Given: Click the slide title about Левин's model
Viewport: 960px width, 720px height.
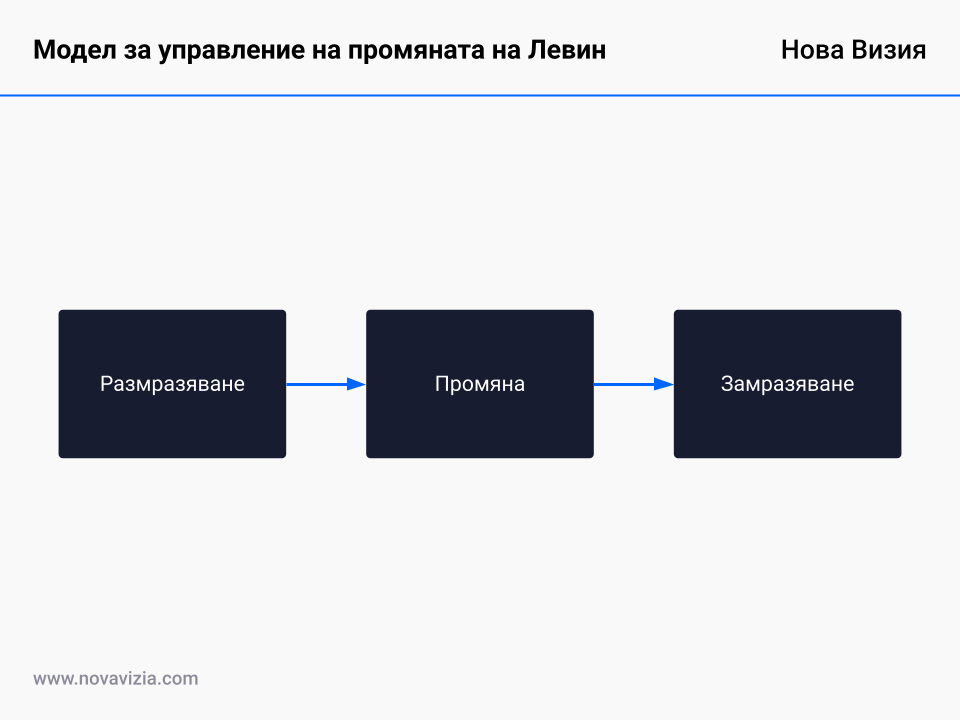Looking at the screenshot, I should pyautogui.click(x=320, y=50).
